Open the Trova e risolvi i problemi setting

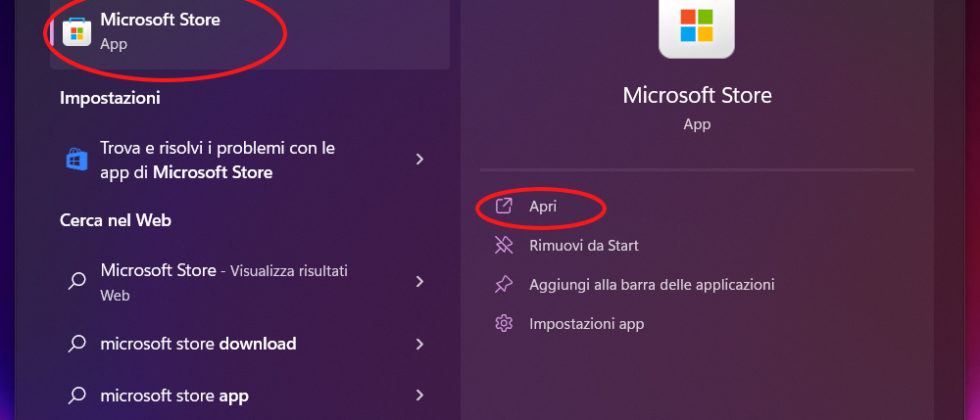pyautogui.click(x=217, y=160)
